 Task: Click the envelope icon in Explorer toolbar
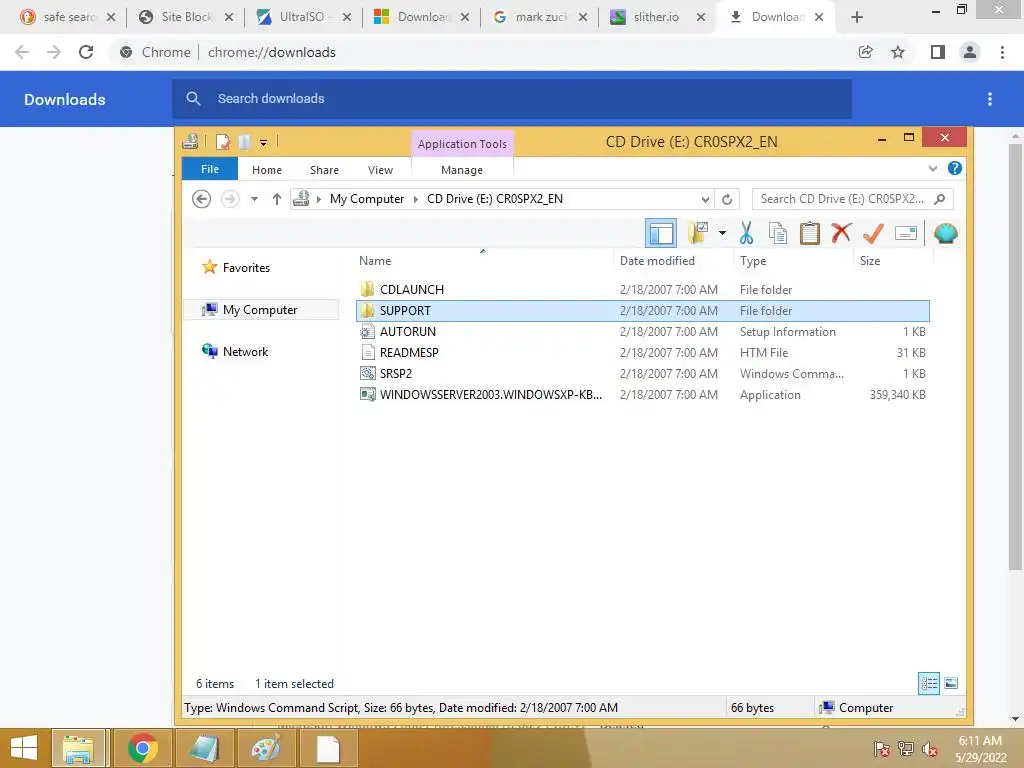click(x=906, y=233)
